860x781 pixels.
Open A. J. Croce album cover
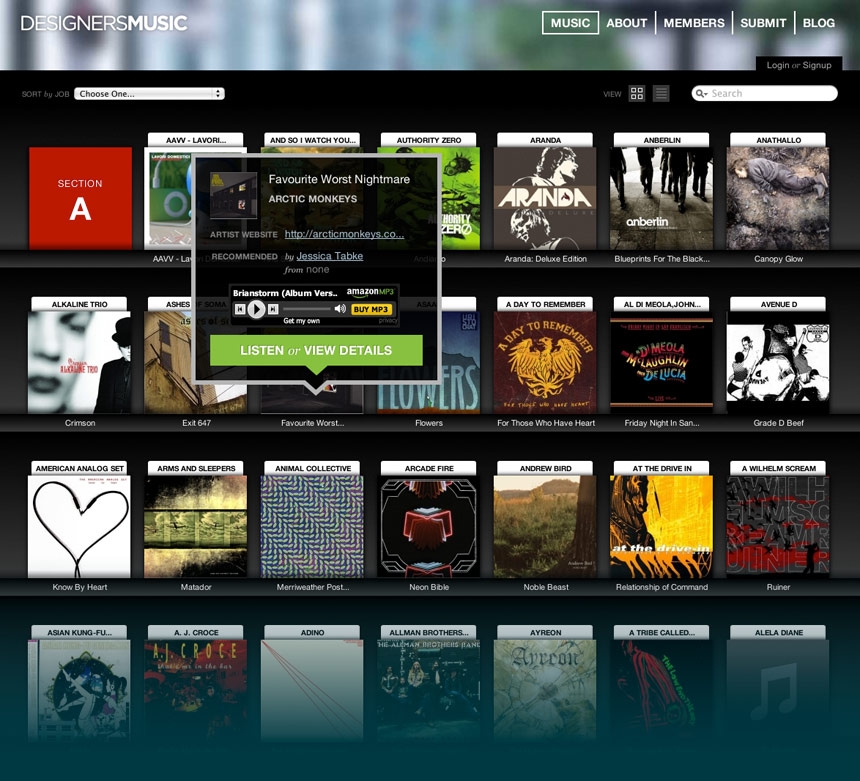point(195,691)
